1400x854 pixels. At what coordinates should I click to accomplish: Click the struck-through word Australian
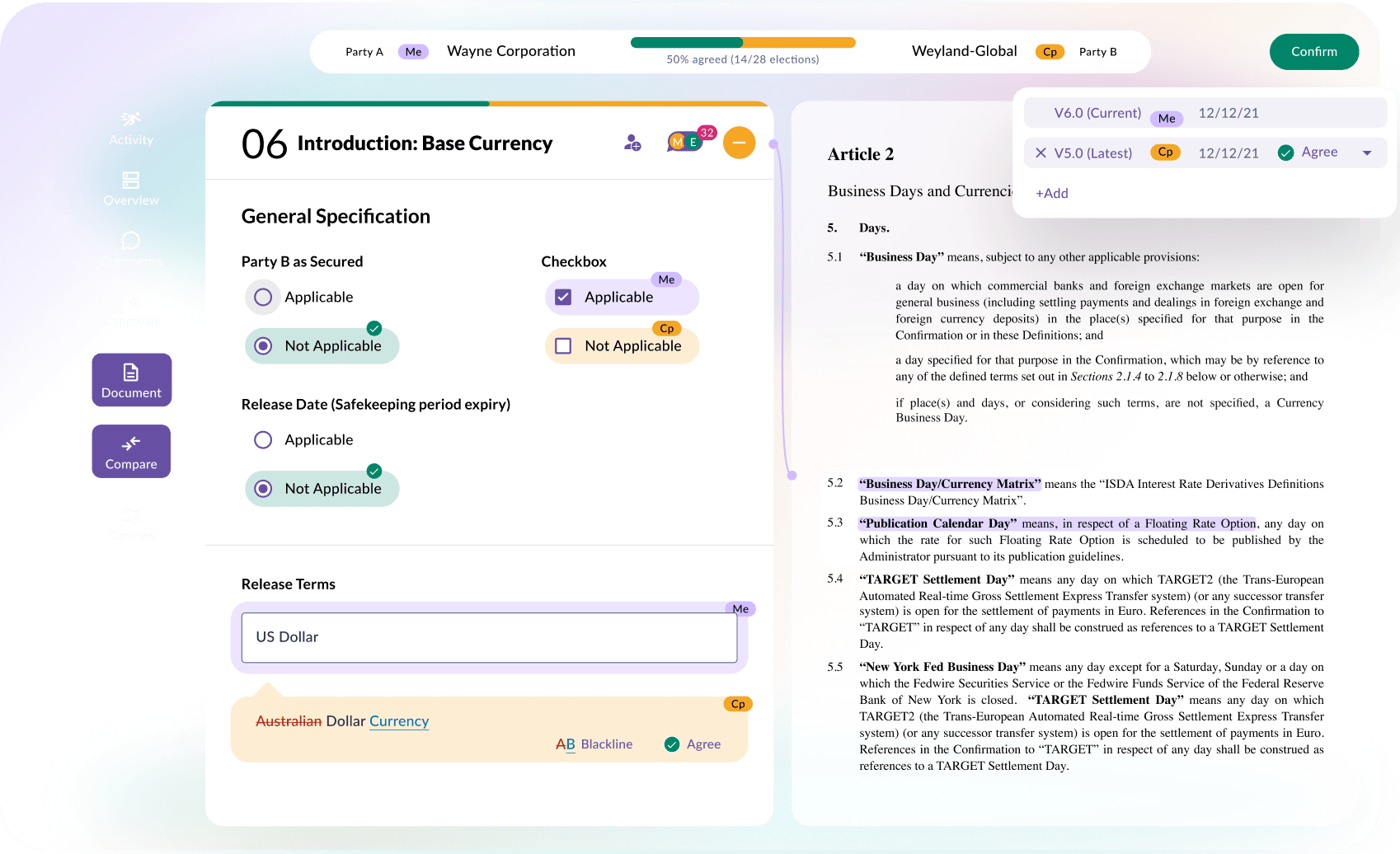pyautogui.click(x=289, y=721)
